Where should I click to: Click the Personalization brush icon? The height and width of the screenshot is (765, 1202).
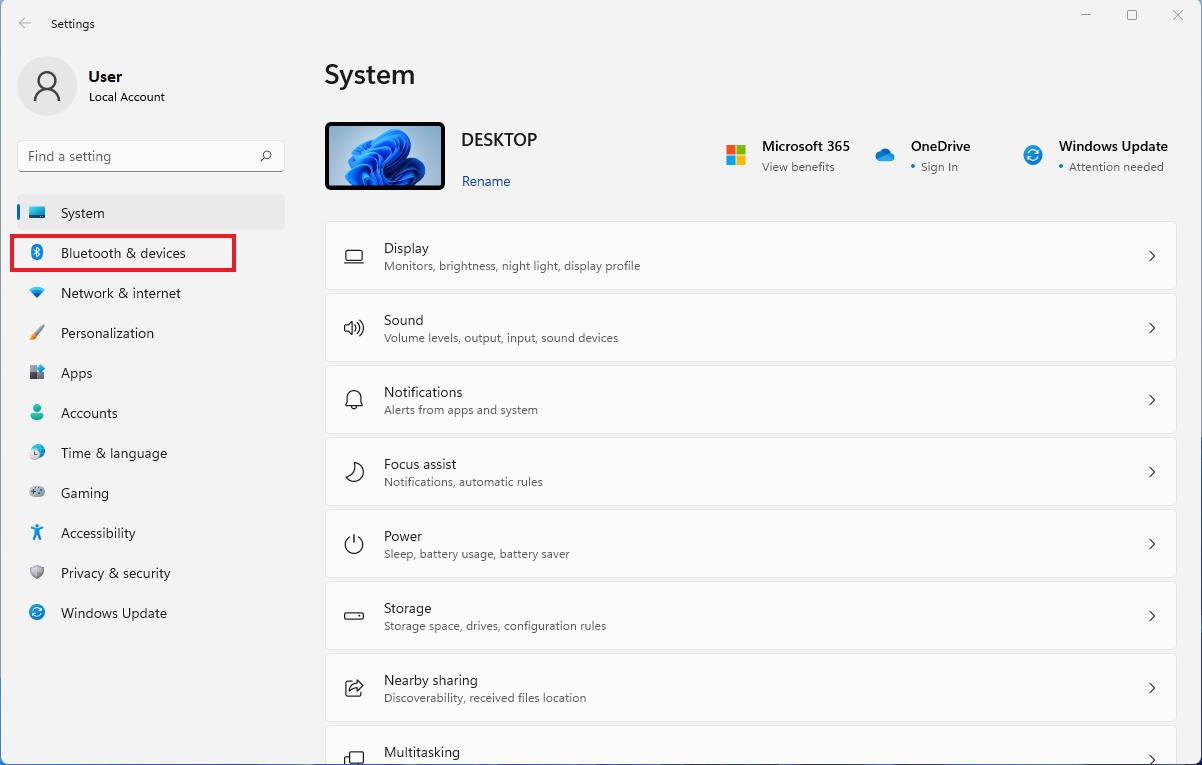(37, 333)
